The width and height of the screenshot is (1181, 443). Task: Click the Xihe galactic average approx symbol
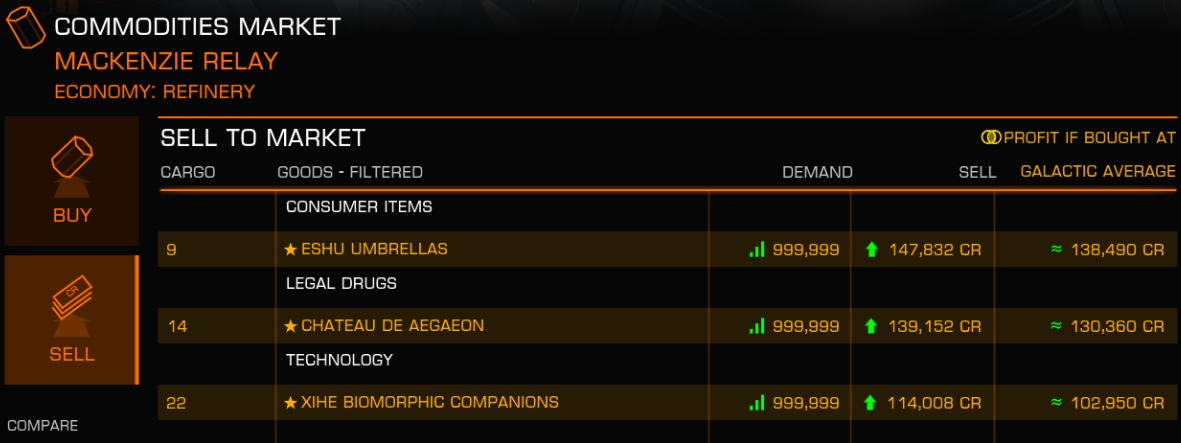pyautogui.click(x=1055, y=403)
